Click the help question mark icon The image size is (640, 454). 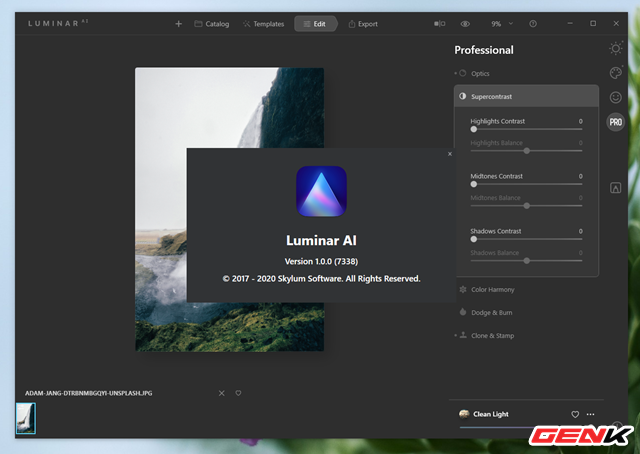point(533,24)
